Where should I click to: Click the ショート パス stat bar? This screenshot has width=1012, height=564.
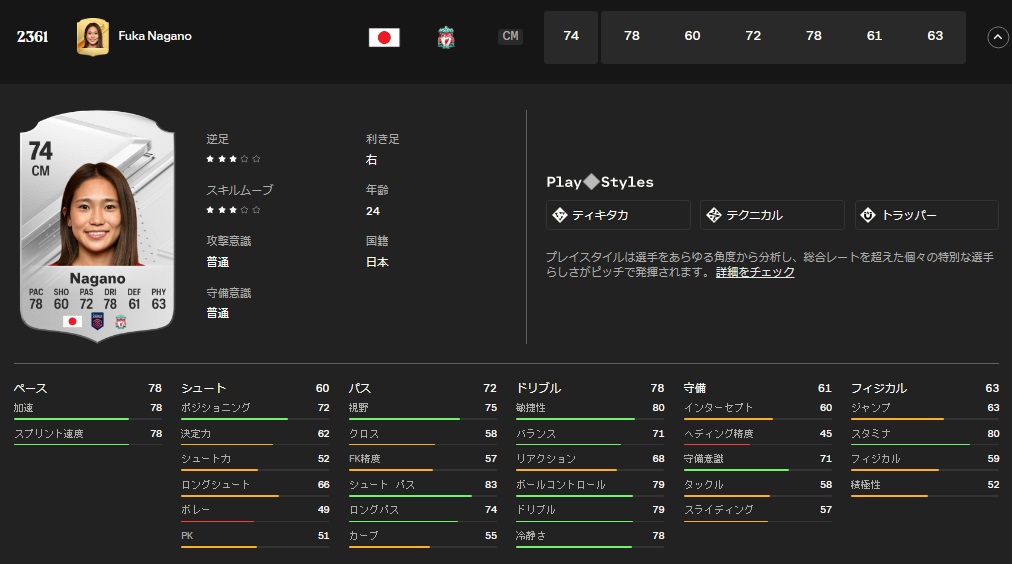coord(410,496)
